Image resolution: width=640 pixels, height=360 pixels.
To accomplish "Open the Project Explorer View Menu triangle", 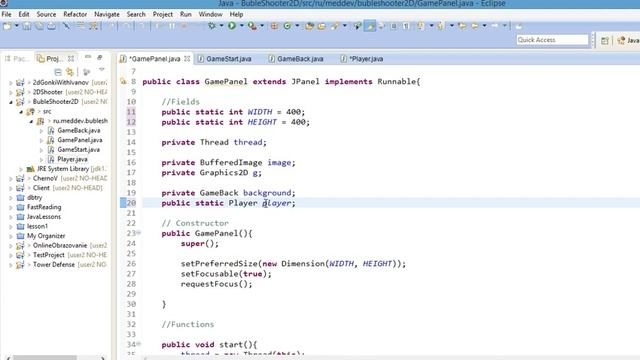I will tap(102, 70).
